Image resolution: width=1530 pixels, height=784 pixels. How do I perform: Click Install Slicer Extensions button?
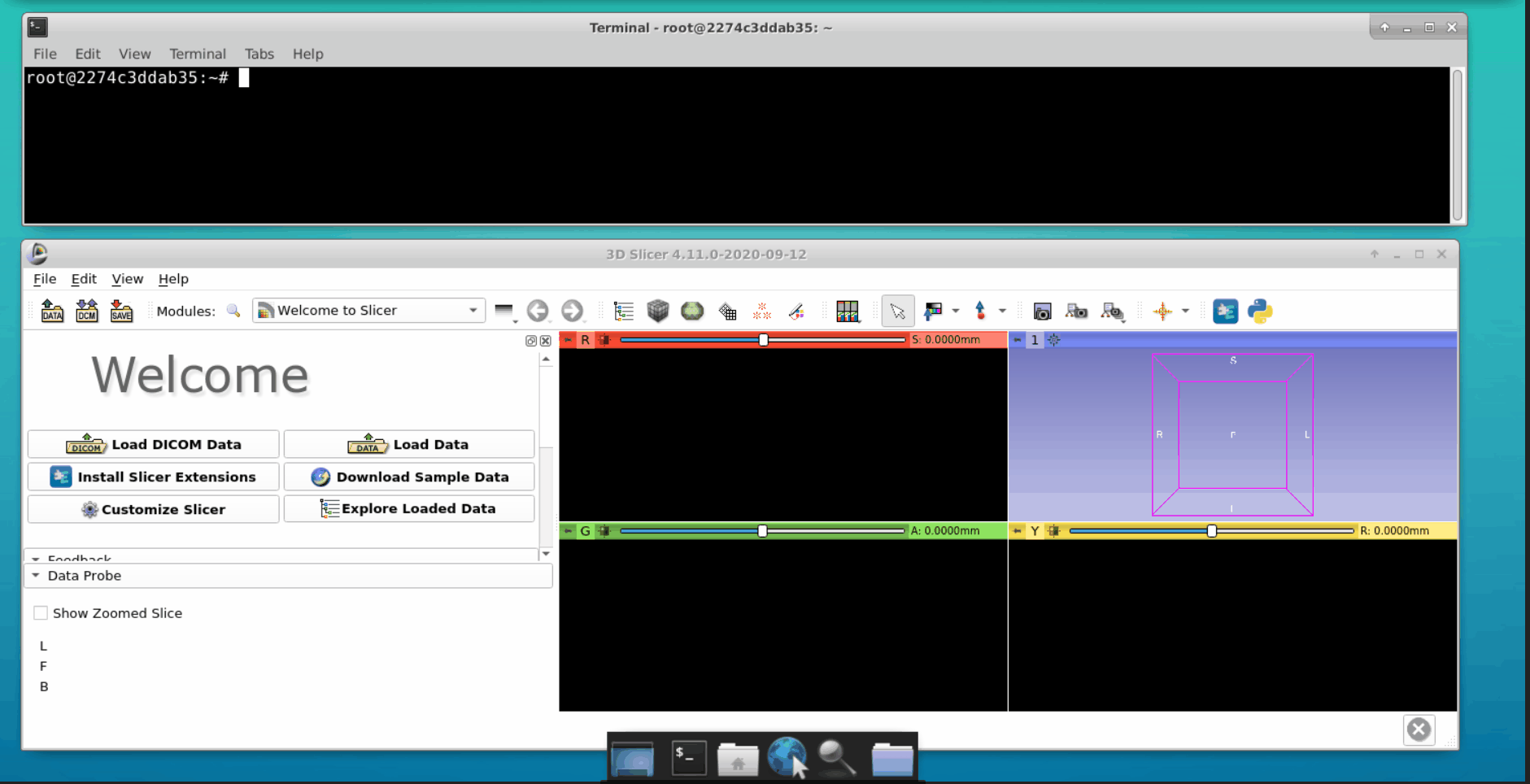pyautogui.click(x=154, y=477)
